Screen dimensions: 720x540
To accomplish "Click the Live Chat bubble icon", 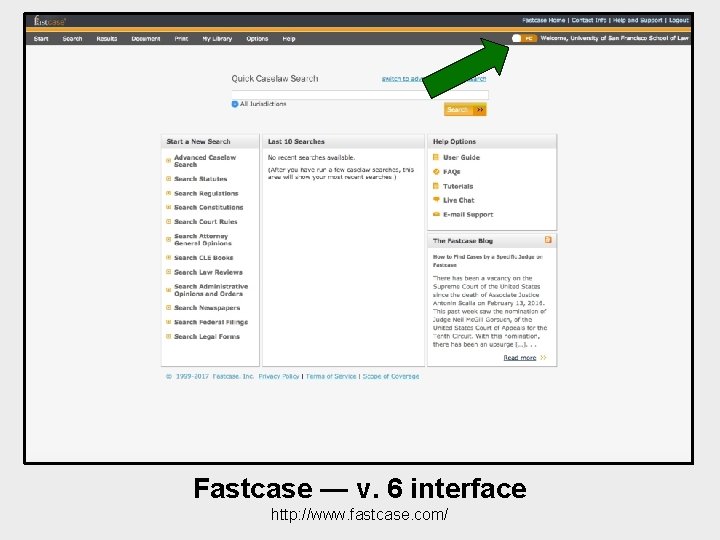I will pyautogui.click(x=436, y=200).
